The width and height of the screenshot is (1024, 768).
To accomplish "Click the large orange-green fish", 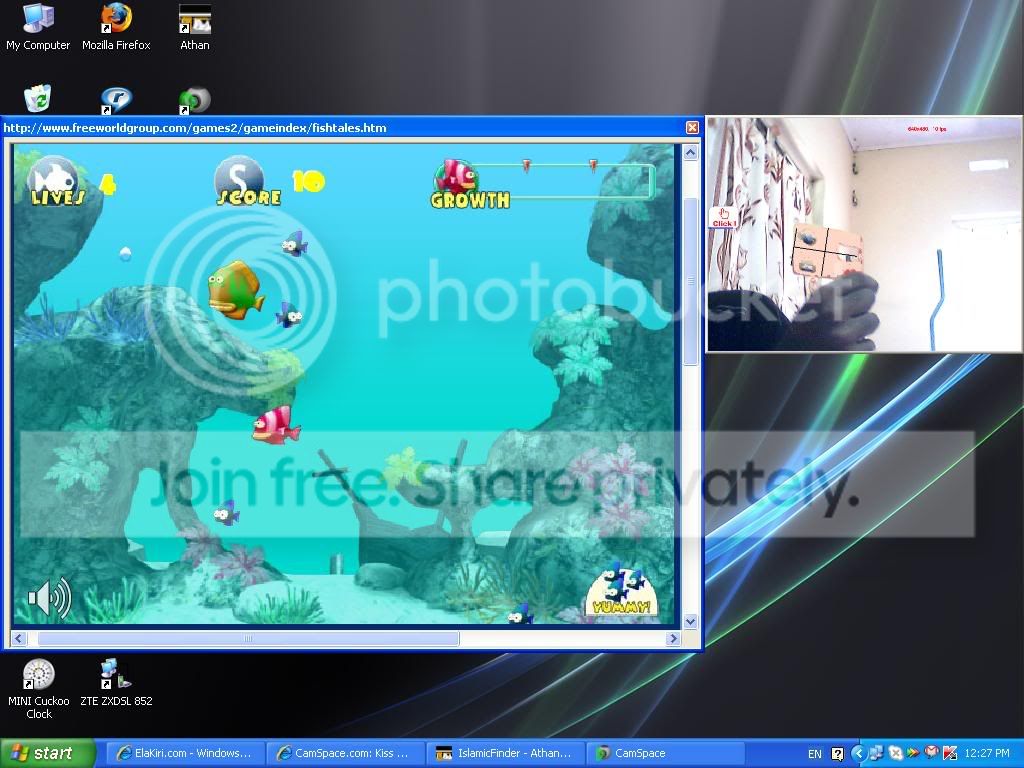I will [236, 289].
